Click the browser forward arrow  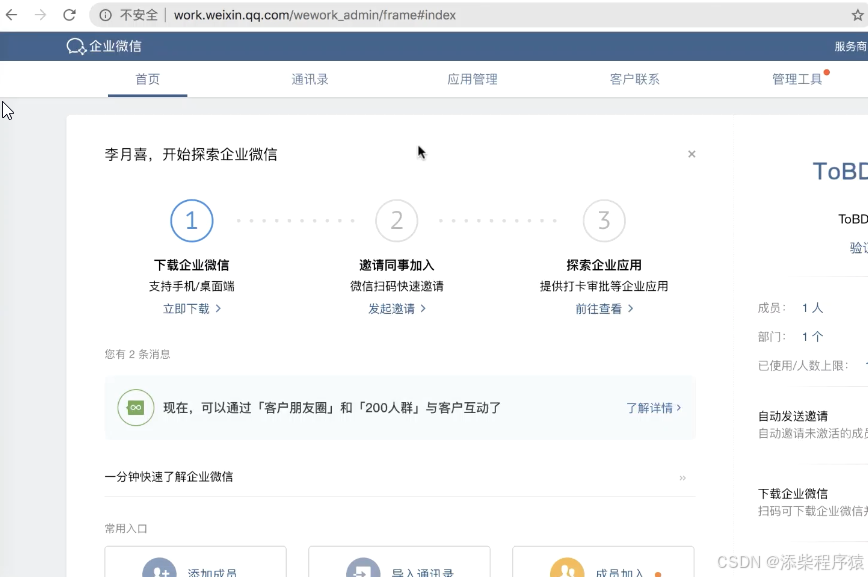coord(40,15)
